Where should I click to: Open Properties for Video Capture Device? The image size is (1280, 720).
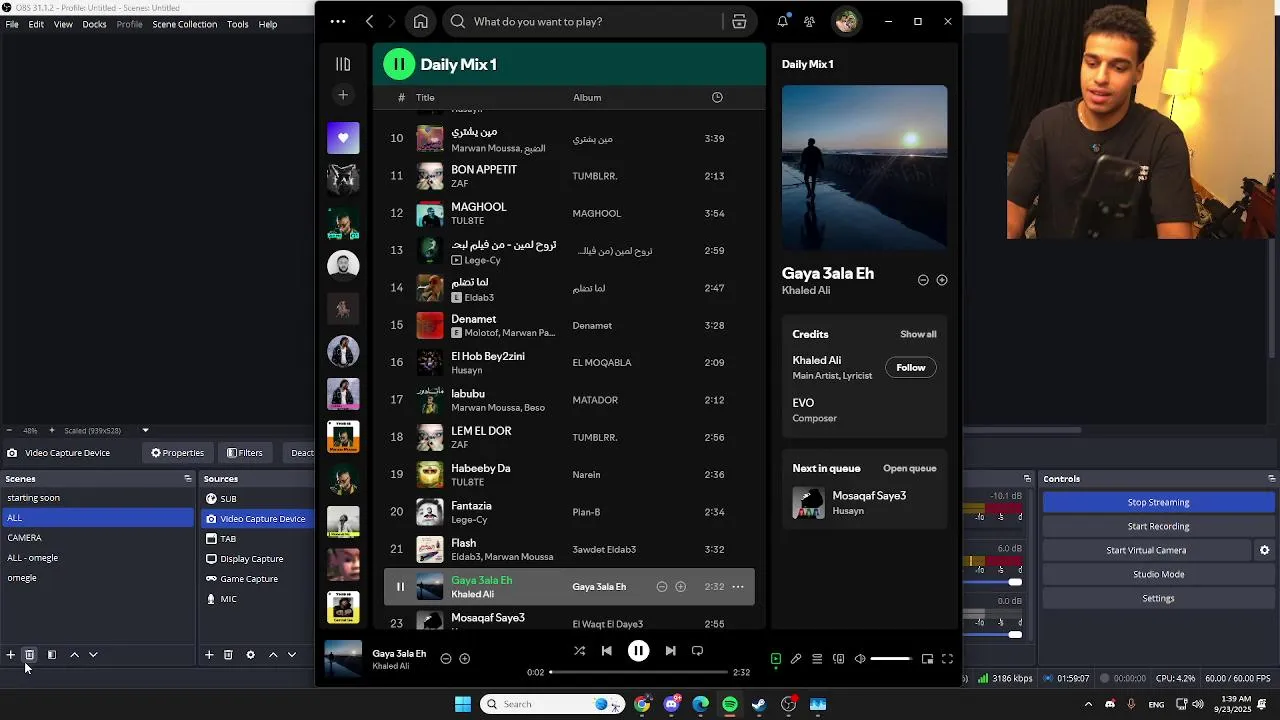click(177, 453)
